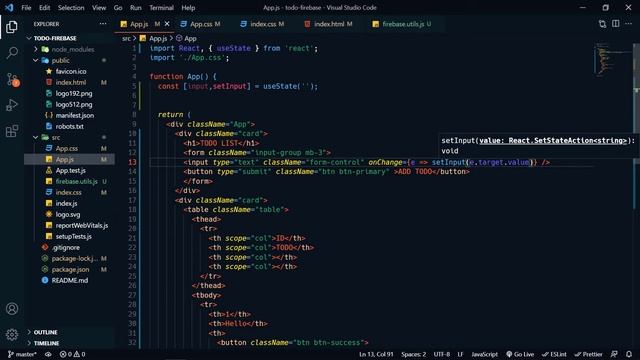Open the Edit menu
640x360 pixels.
[x=44, y=7]
